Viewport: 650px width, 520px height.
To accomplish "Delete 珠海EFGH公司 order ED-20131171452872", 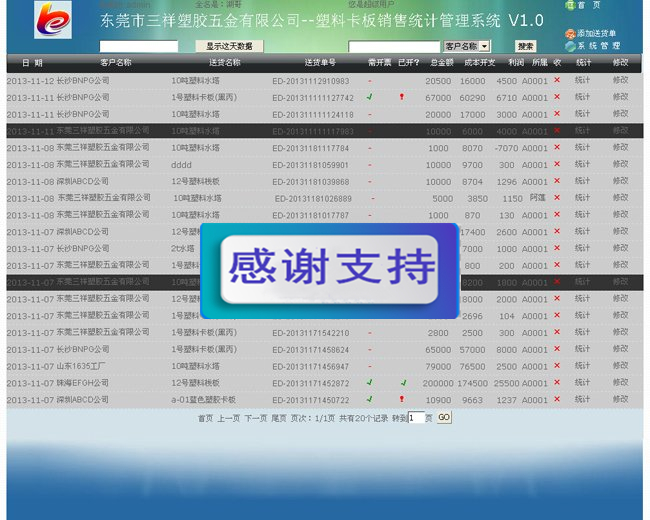I will (x=557, y=382).
